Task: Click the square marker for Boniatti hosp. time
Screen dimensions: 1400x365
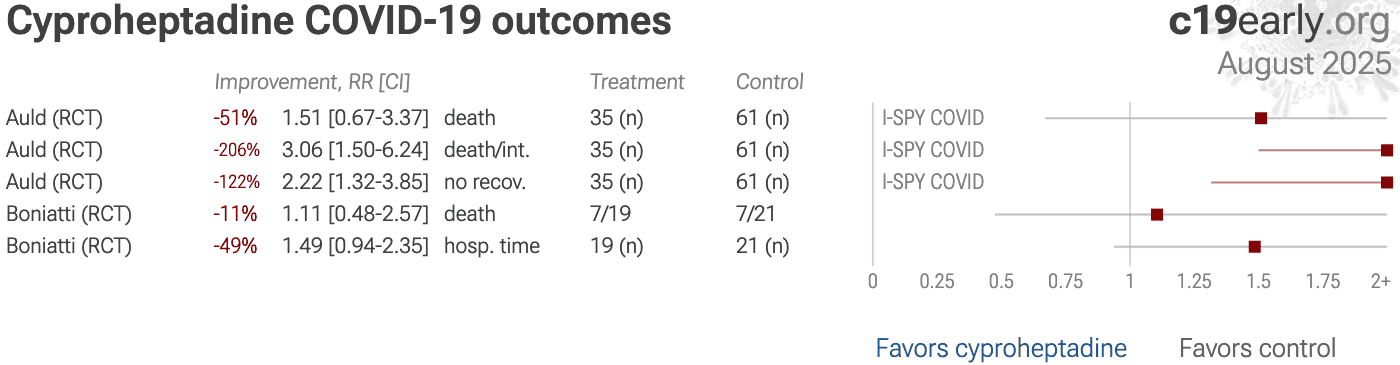Action: click(1254, 246)
